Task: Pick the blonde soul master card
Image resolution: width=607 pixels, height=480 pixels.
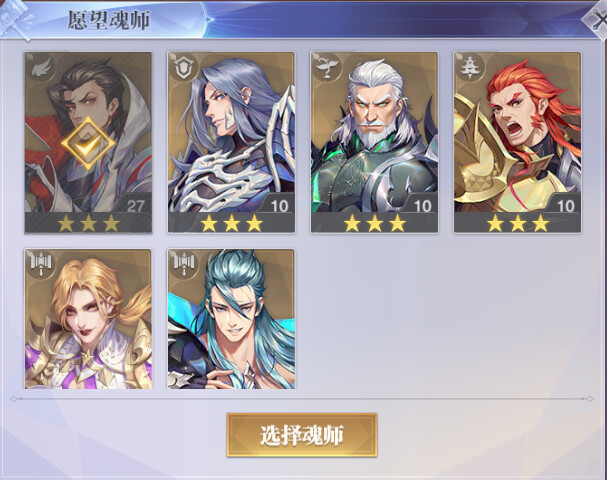Action: click(88, 319)
